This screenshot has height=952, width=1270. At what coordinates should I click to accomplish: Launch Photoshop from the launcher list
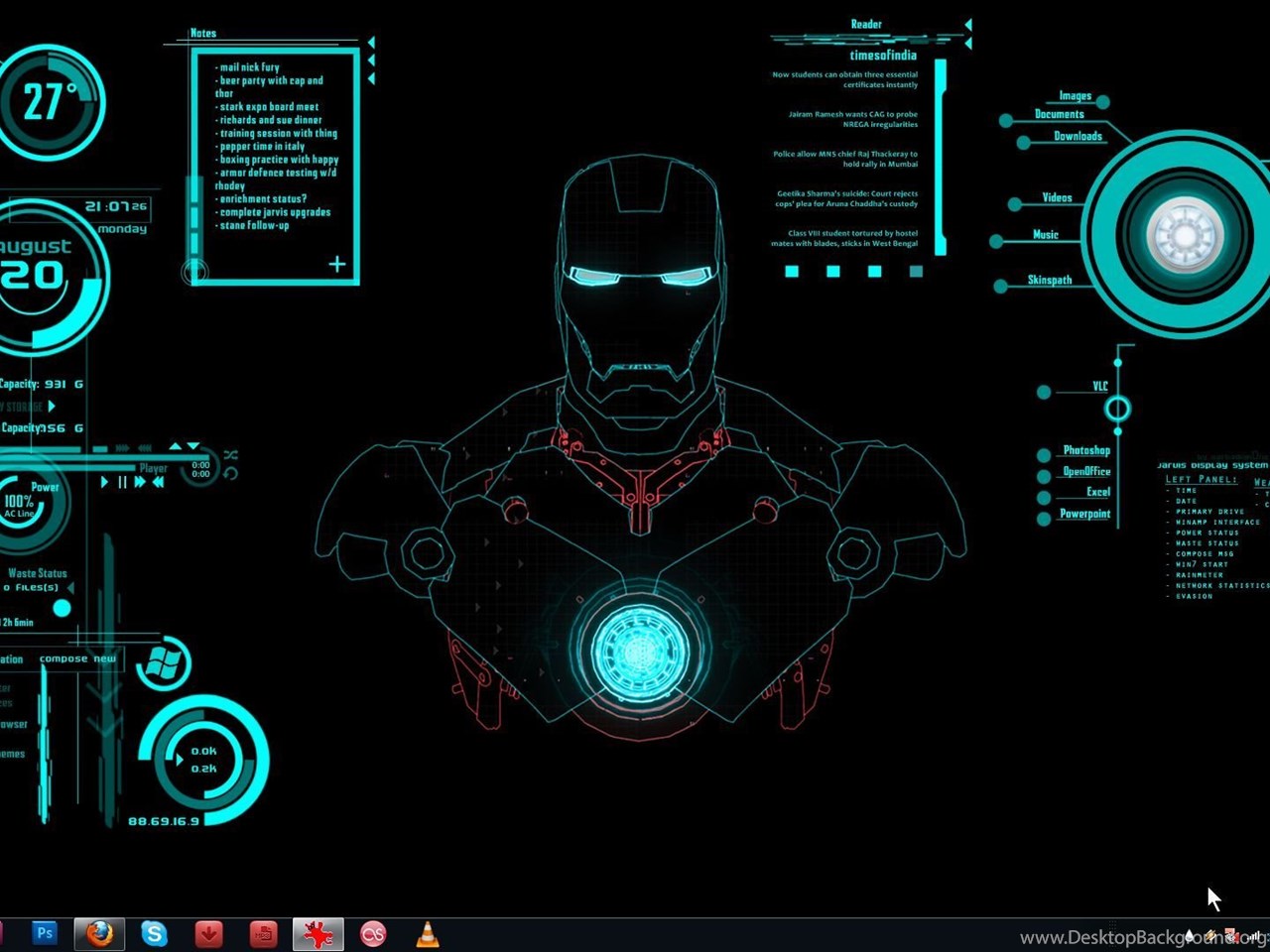(x=1086, y=450)
